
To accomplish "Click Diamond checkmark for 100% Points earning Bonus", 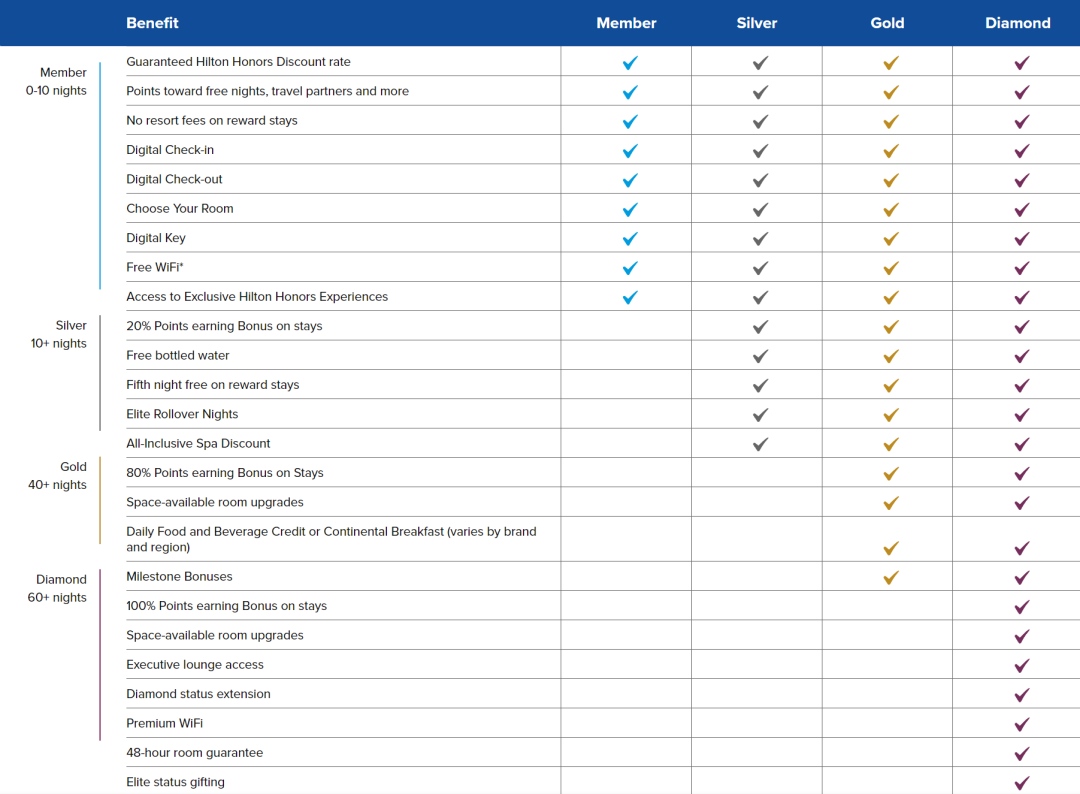I will pos(1022,607).
